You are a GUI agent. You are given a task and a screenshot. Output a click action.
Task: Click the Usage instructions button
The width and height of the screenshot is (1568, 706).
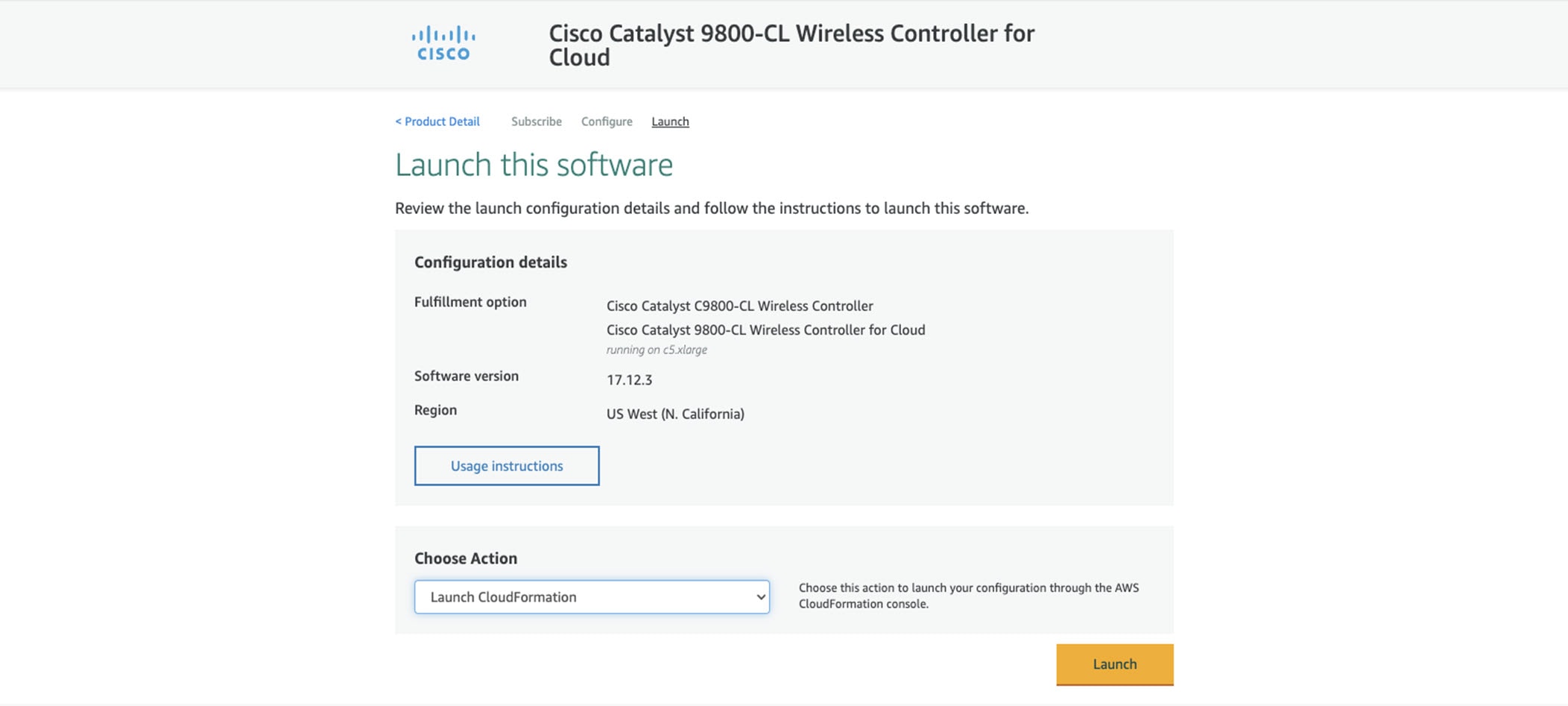click(x=507, y=466)
